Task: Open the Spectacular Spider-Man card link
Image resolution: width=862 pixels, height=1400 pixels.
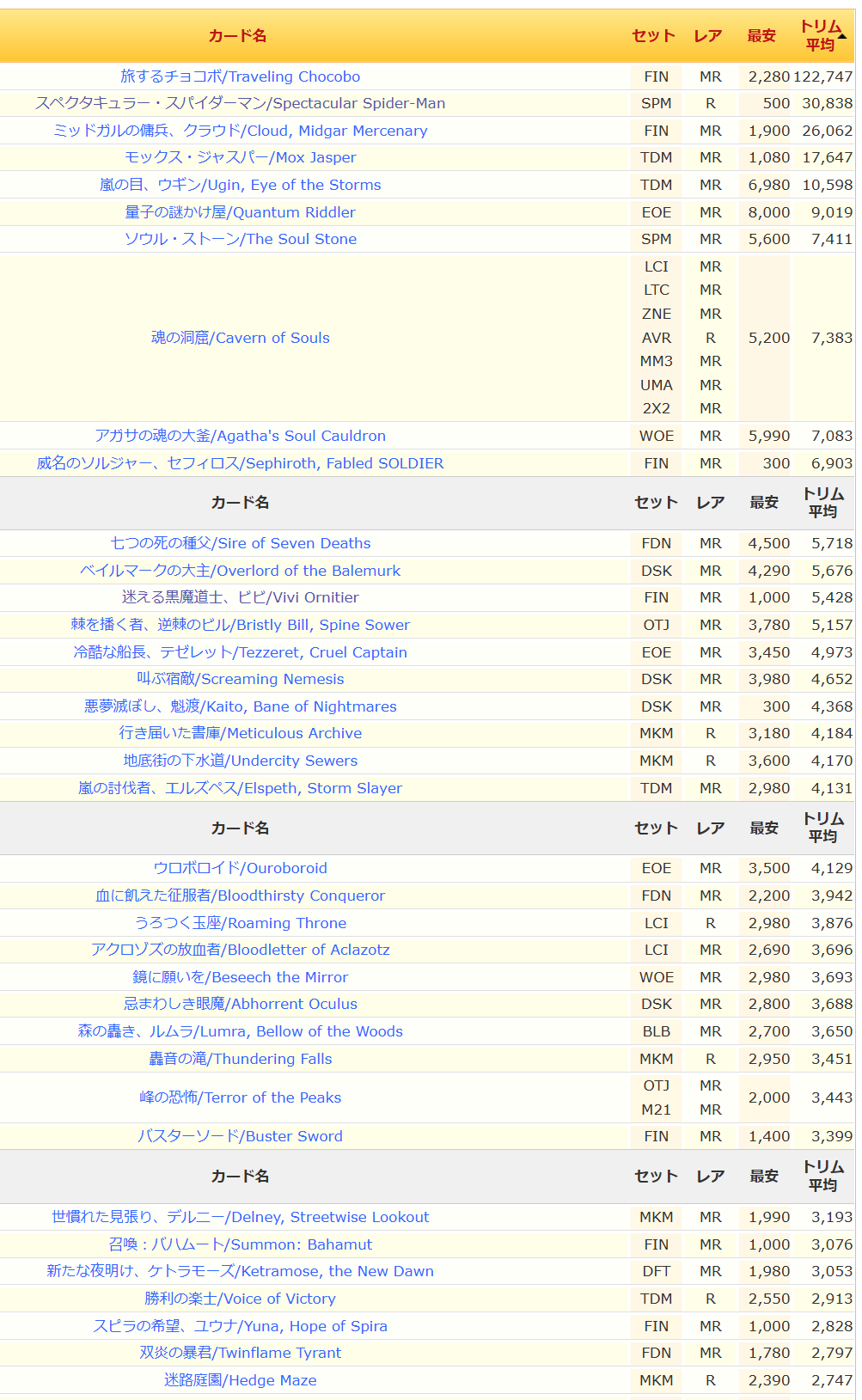Action: click(240, 103)
